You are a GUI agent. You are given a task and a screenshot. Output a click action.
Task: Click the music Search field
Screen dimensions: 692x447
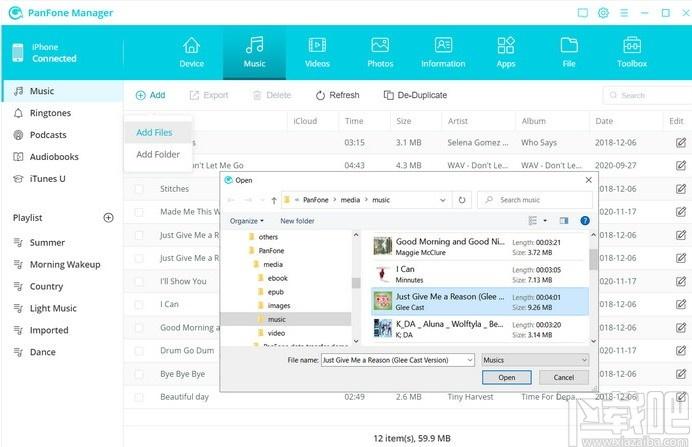coord(647,95)
